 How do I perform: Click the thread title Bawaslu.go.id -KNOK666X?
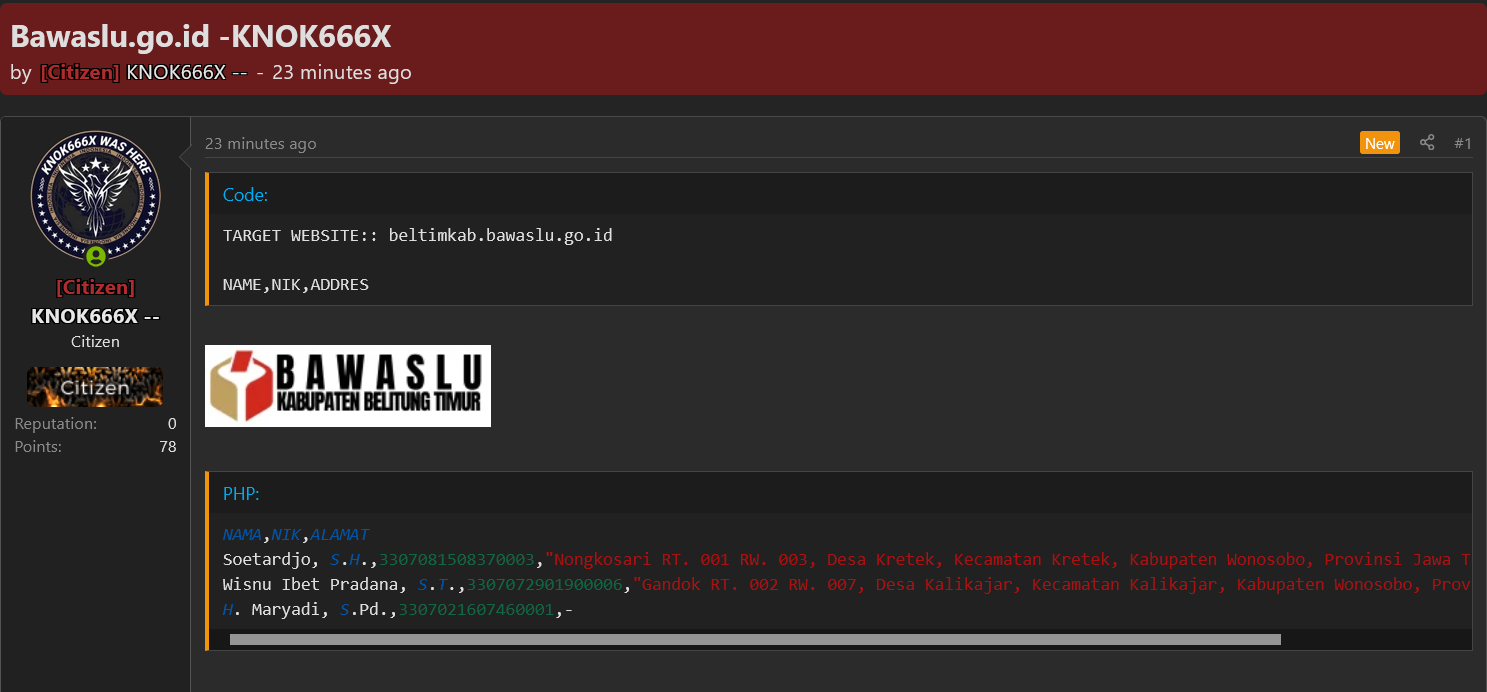point(201,36)
